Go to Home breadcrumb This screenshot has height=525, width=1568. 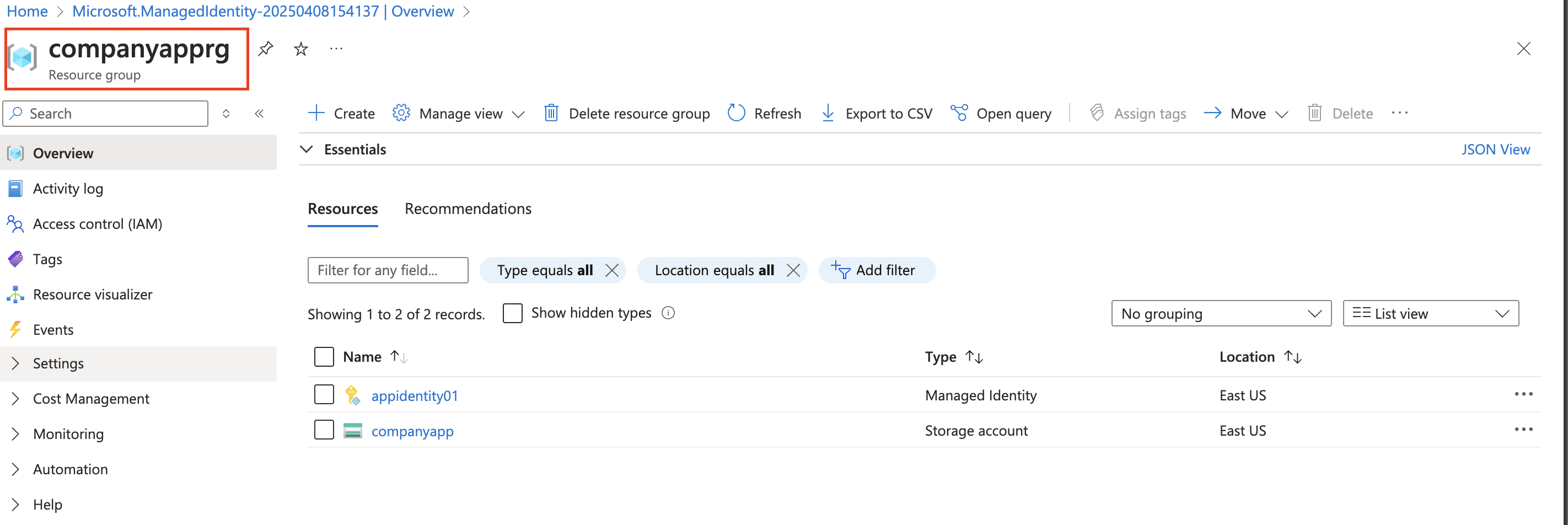pos(28,11)
